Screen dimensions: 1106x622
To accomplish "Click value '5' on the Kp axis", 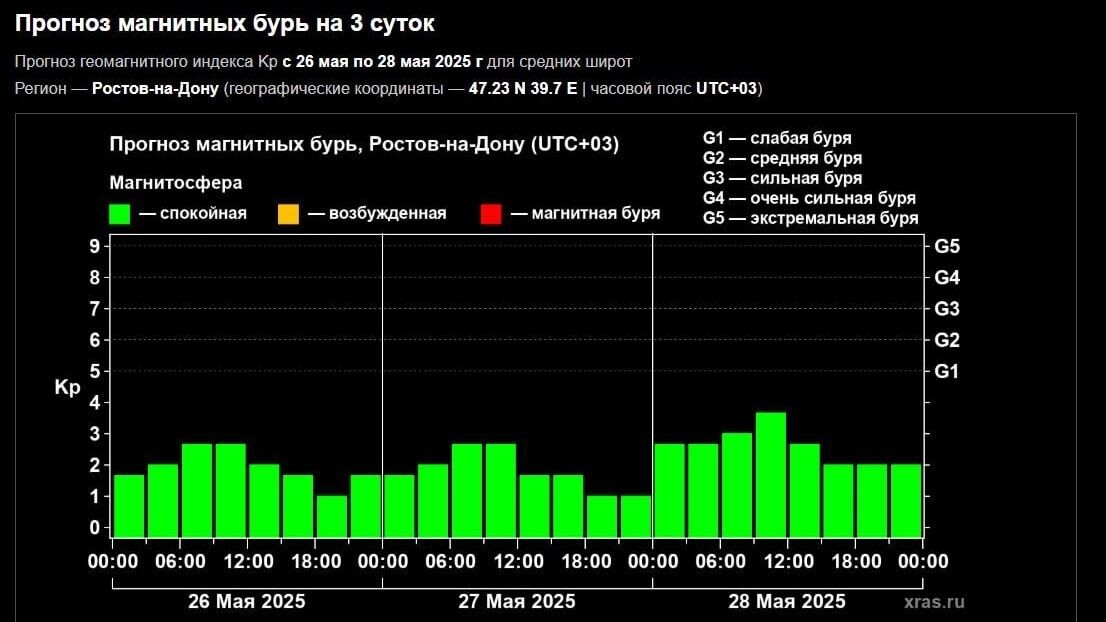I will tap(95, 372).
